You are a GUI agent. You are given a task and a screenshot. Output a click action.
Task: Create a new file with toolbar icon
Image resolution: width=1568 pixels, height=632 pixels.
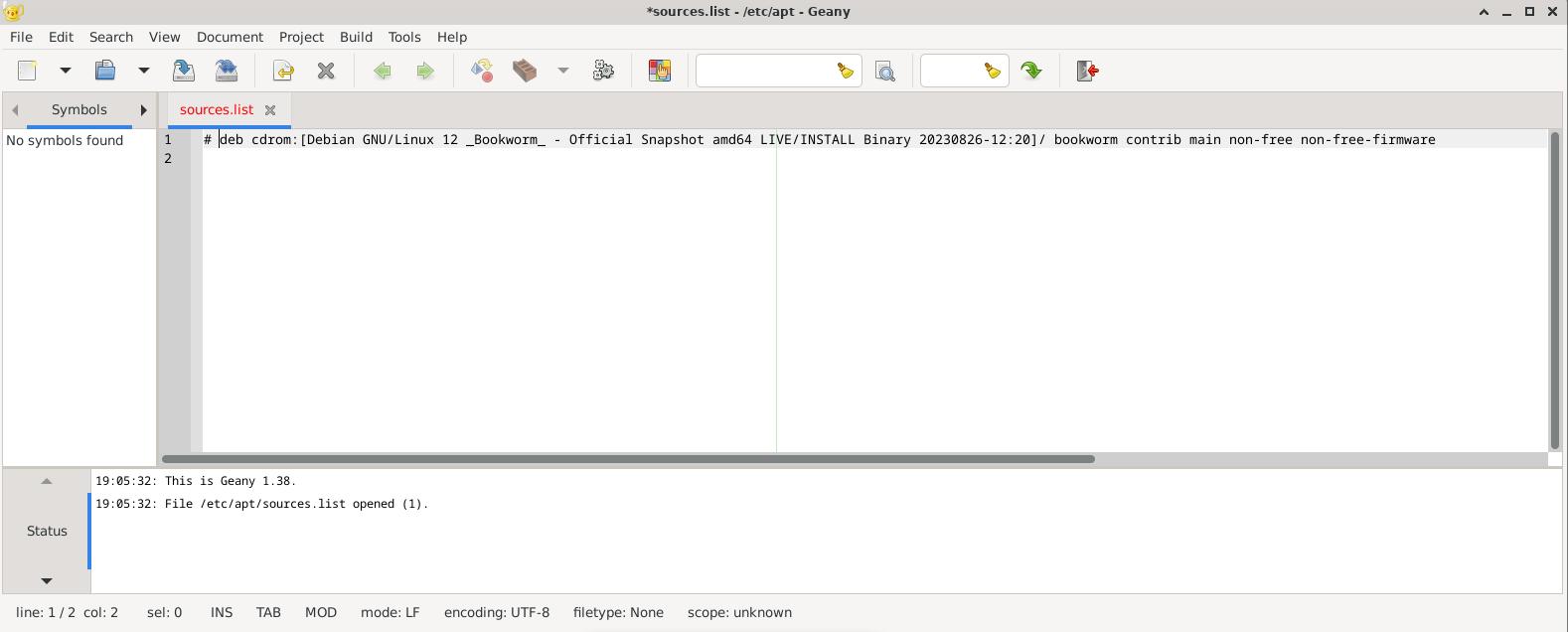click(x=28, y=71)
